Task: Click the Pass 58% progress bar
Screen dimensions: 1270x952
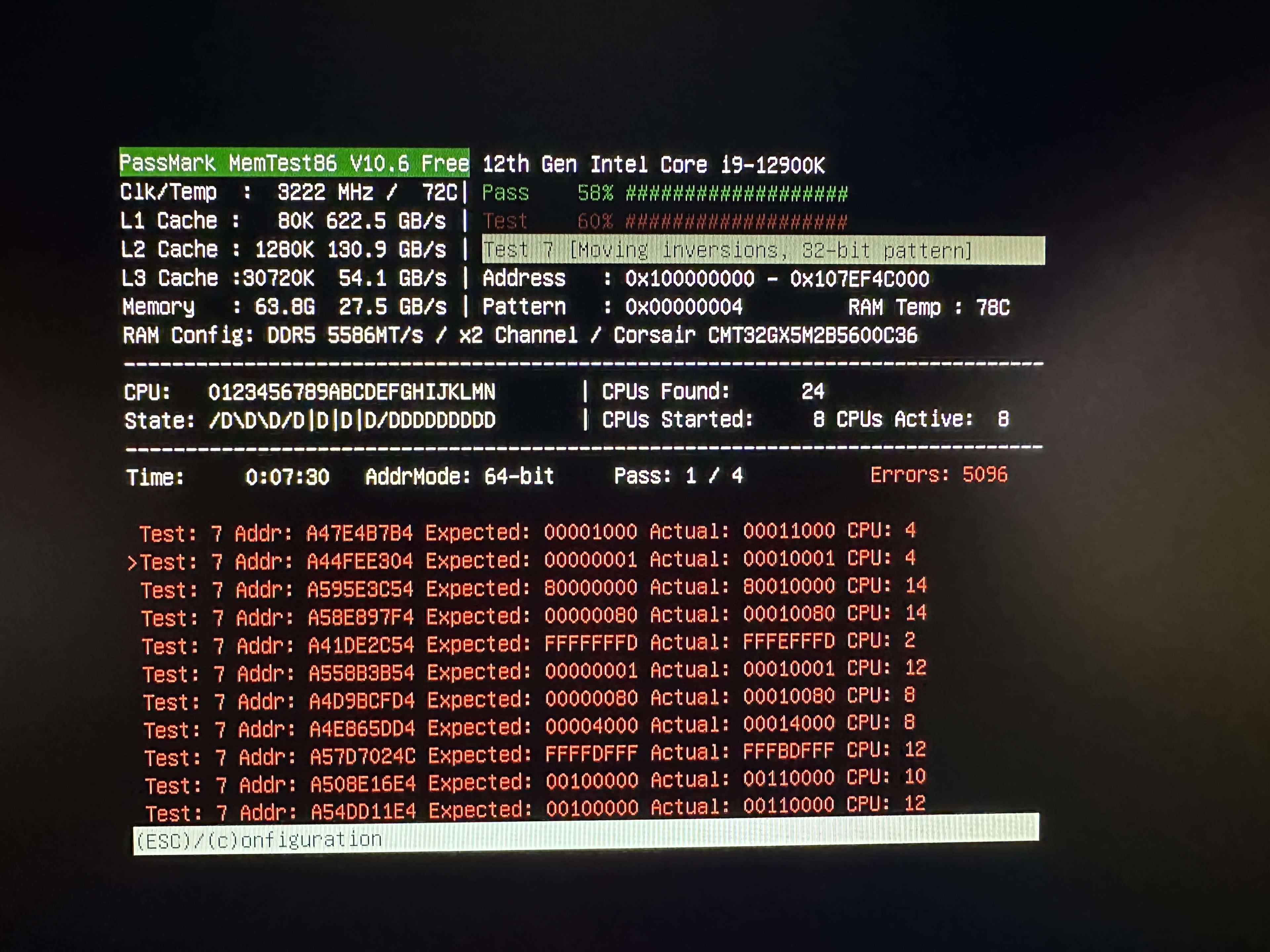Action: pos(736,193)
